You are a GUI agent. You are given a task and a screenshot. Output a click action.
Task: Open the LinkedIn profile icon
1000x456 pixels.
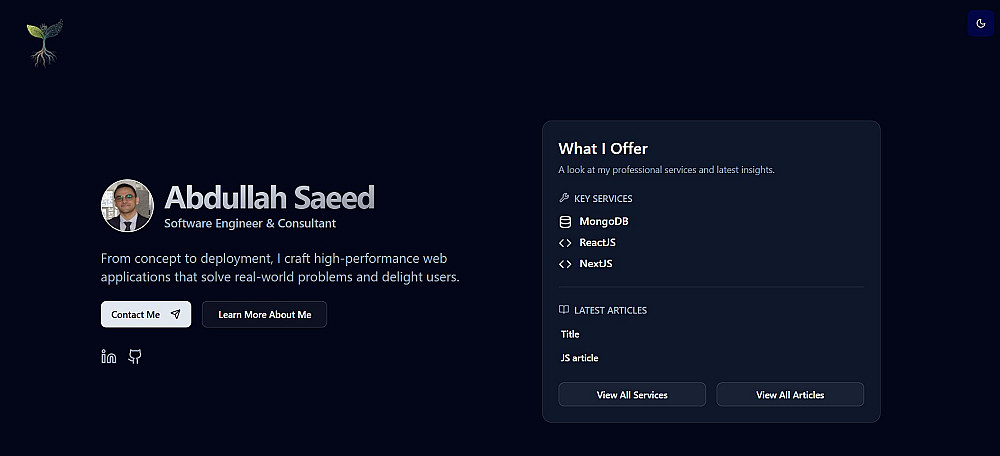click(109, 357)
